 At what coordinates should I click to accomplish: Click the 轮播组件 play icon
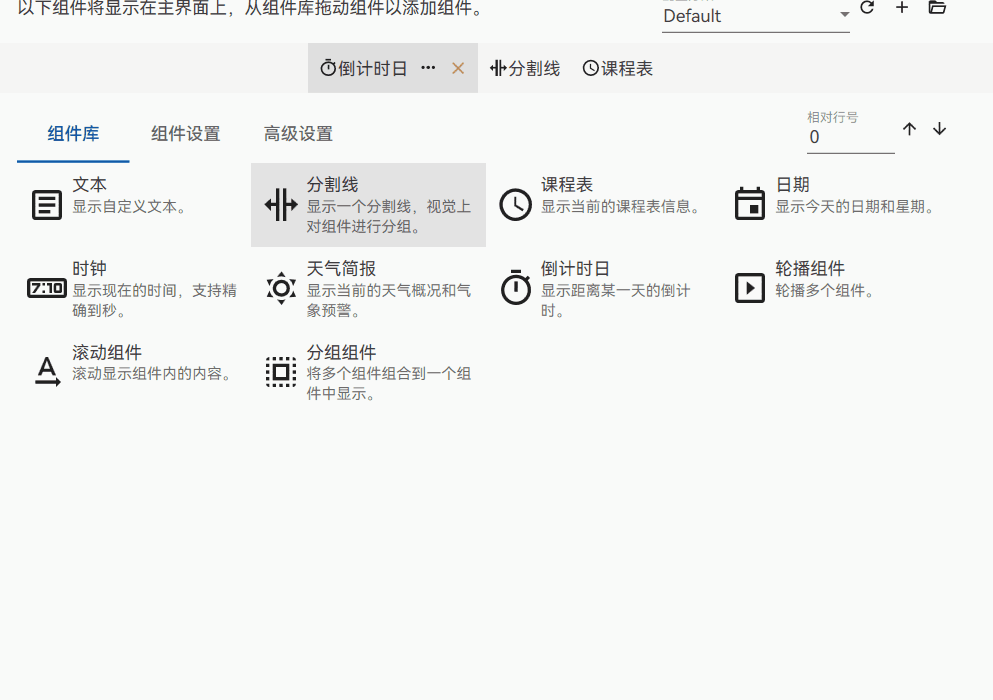(x=750, y=288)
